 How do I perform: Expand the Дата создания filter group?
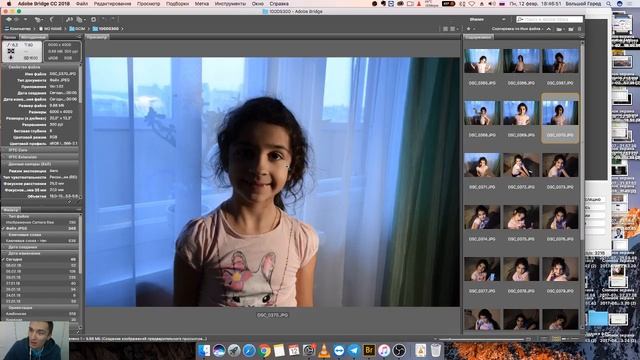(x=41, y=247)
